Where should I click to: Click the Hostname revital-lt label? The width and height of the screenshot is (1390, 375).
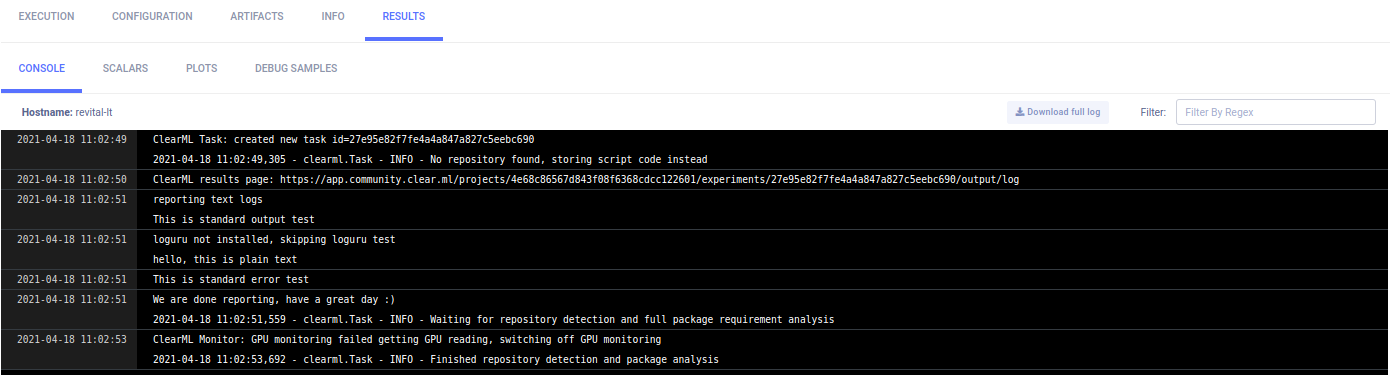[74, 112]
